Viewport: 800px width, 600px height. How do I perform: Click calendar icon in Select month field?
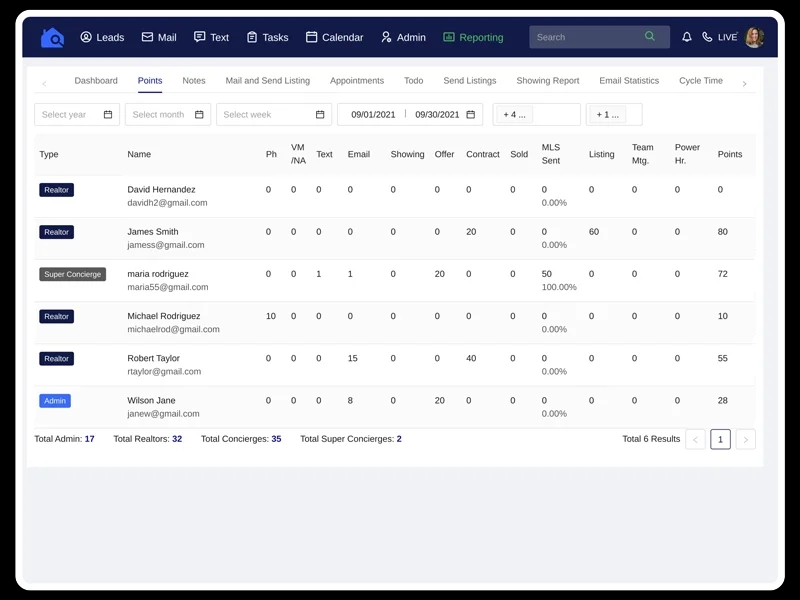pos(199,114)
